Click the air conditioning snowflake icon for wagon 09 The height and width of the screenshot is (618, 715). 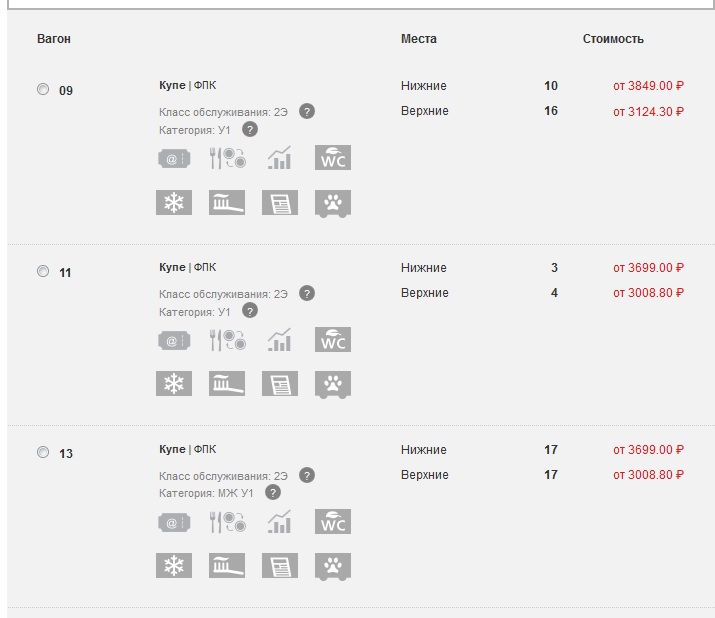tap(173, 203)
